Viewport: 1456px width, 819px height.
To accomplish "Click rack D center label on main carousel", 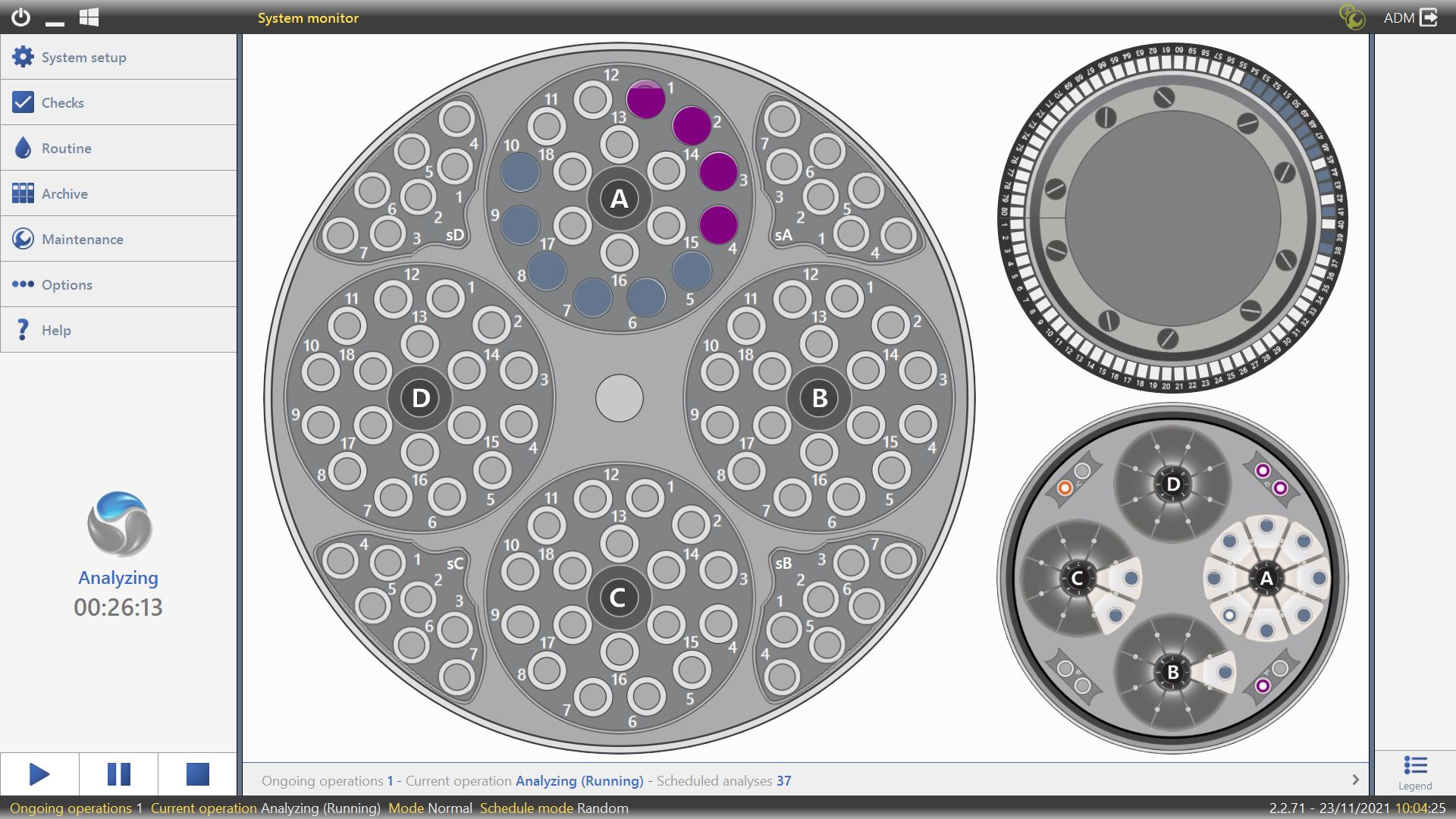I will click(420, 398).
